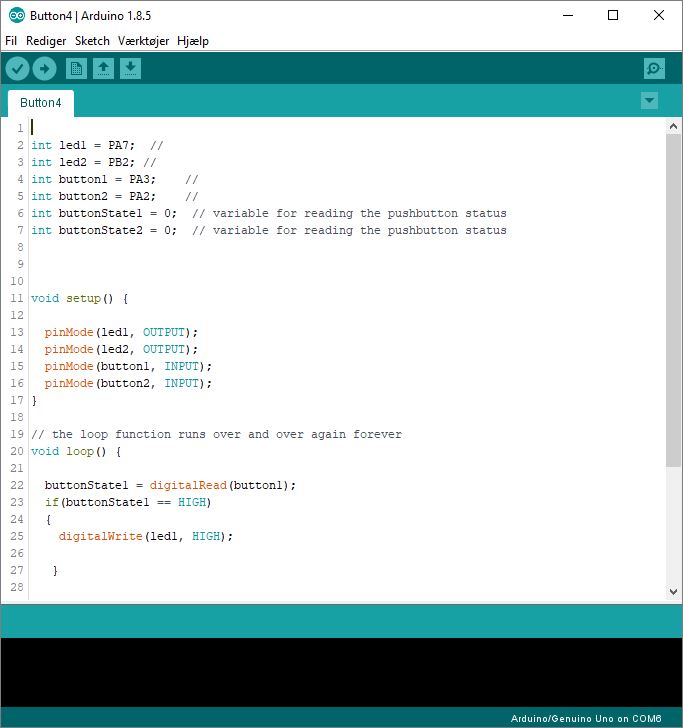Maximize the Arduino window

pos(613,15)
